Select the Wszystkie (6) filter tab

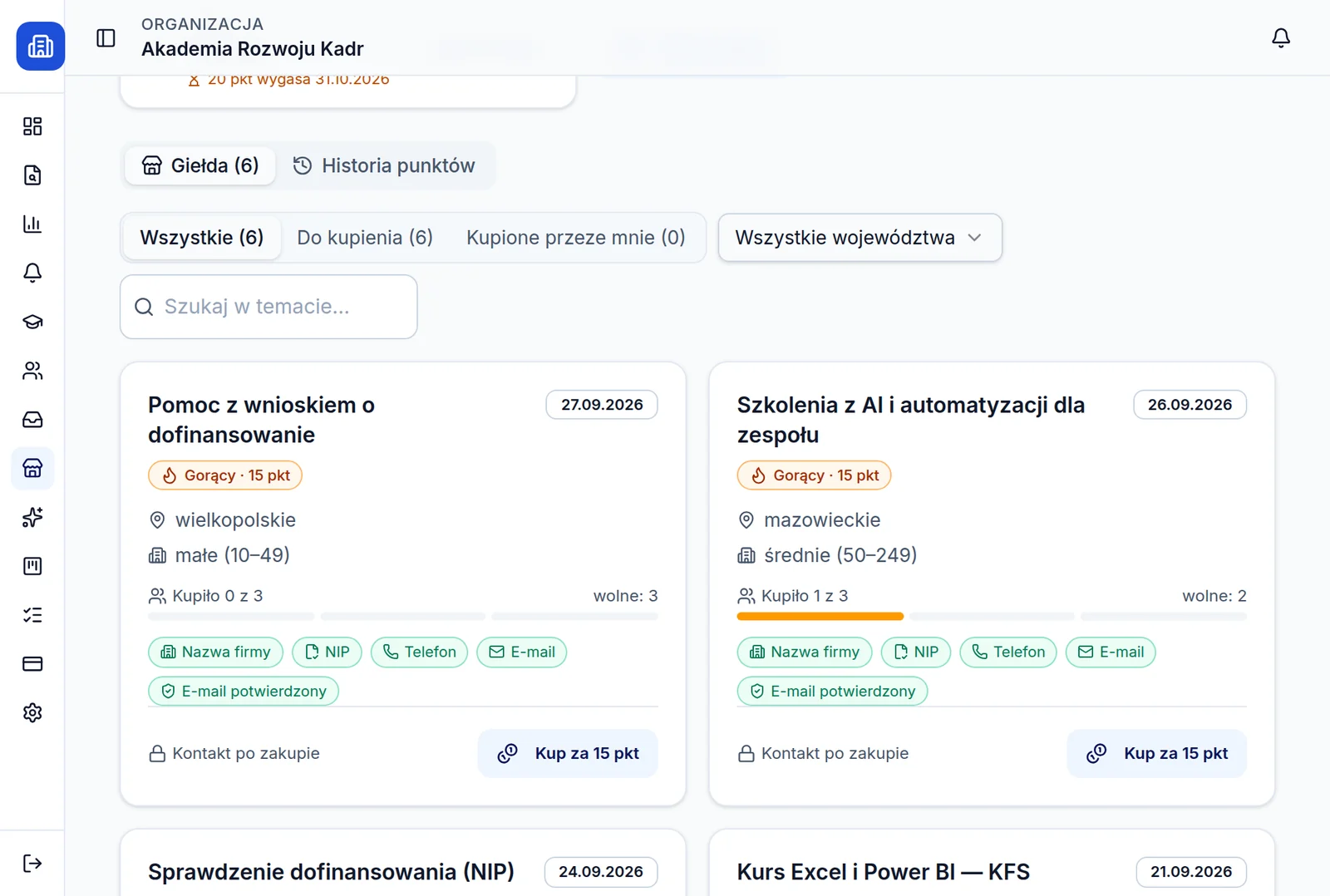pos(202,238)
